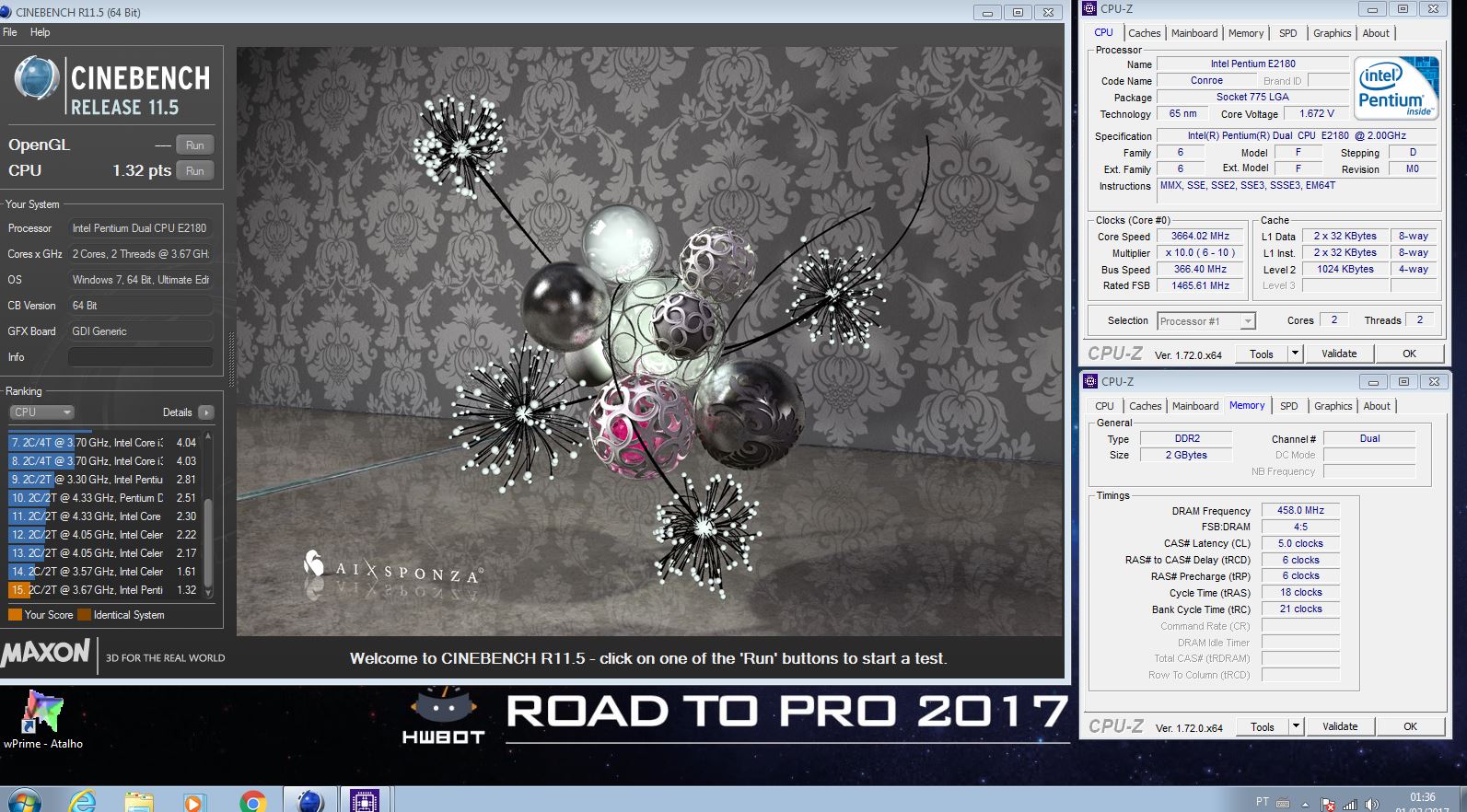Switch to Mainboard tab in lower CPU-Z
The width and height of the screenshot is (1467, 812).
pyautogui.click(x=1195, y=406)
